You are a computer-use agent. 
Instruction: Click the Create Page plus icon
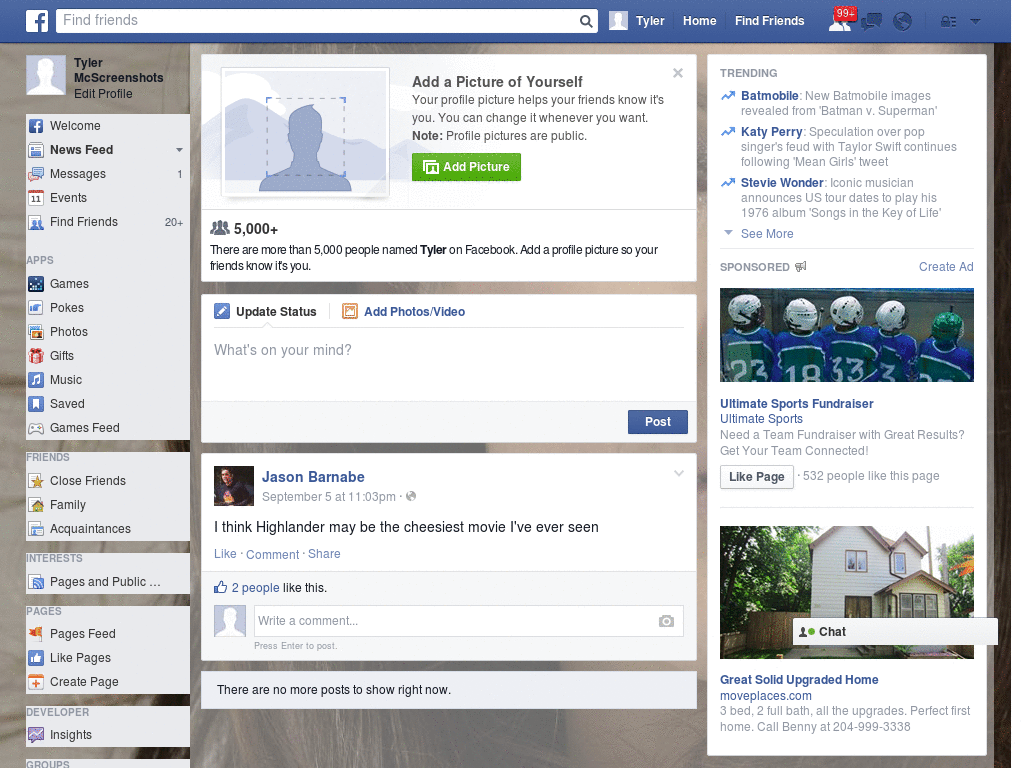point(36,682)
